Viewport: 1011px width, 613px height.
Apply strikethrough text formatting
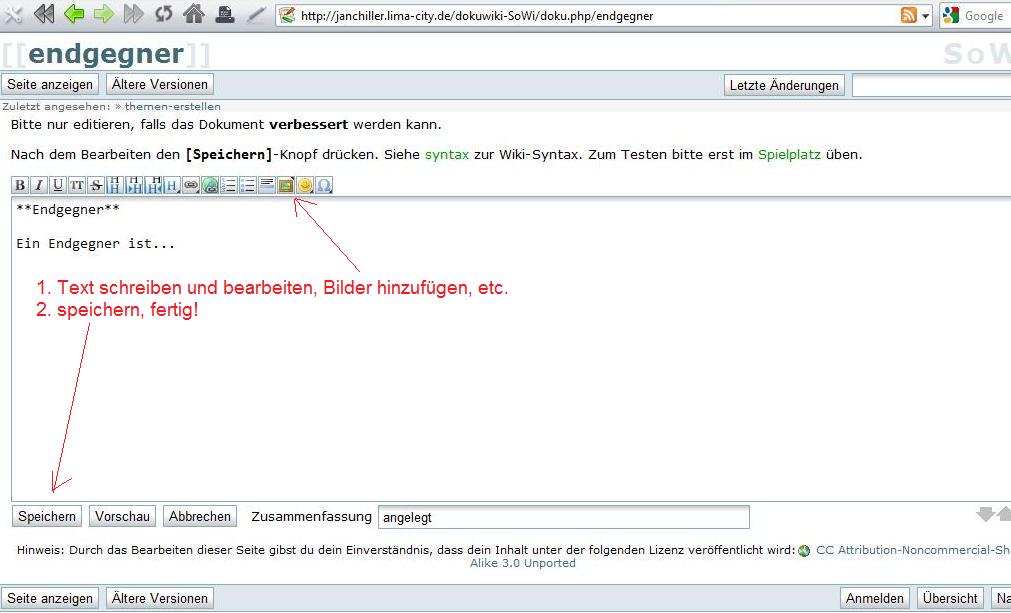[96, 185]
